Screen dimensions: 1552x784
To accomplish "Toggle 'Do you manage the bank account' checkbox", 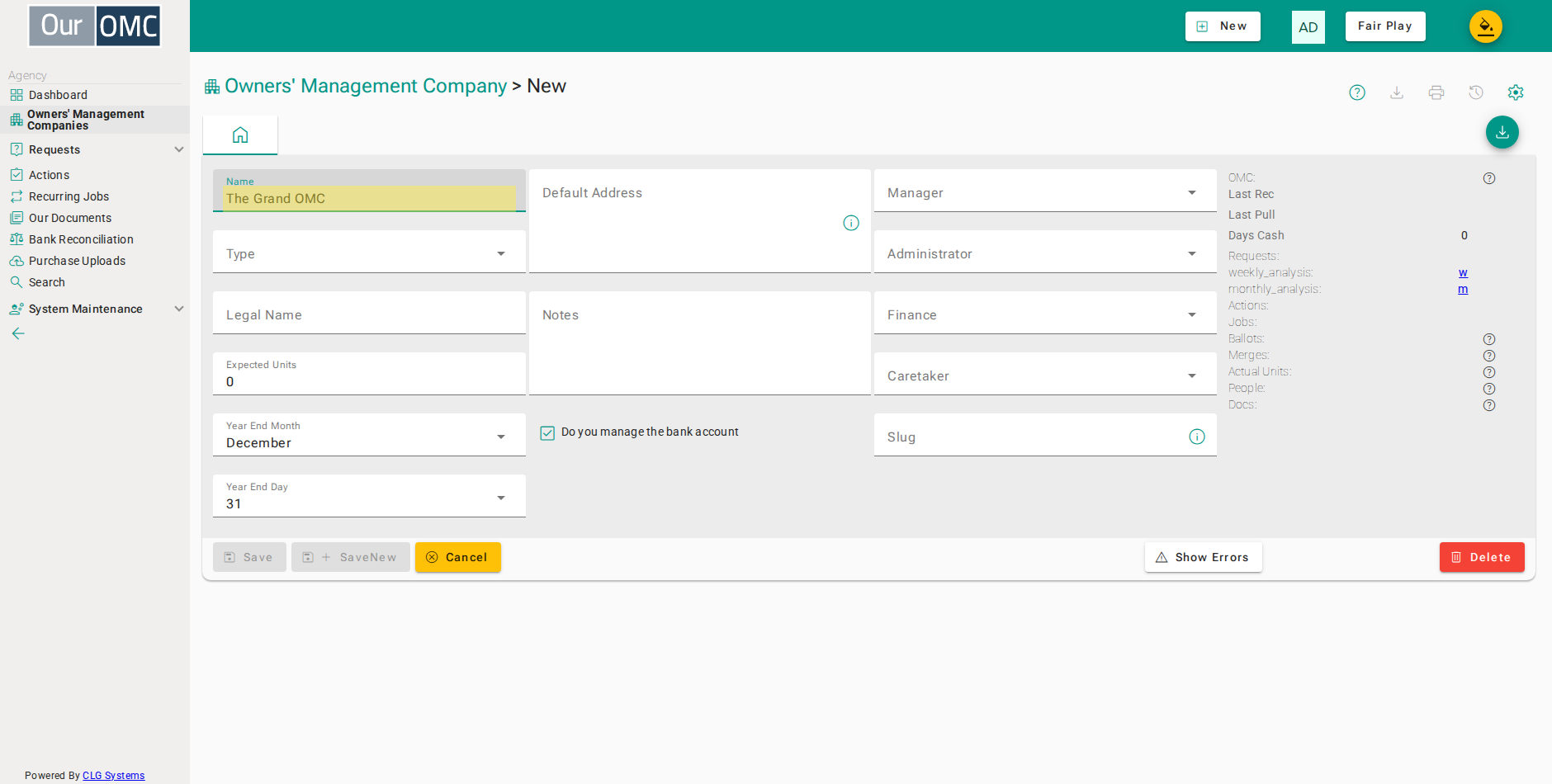I will pos(547,432).
